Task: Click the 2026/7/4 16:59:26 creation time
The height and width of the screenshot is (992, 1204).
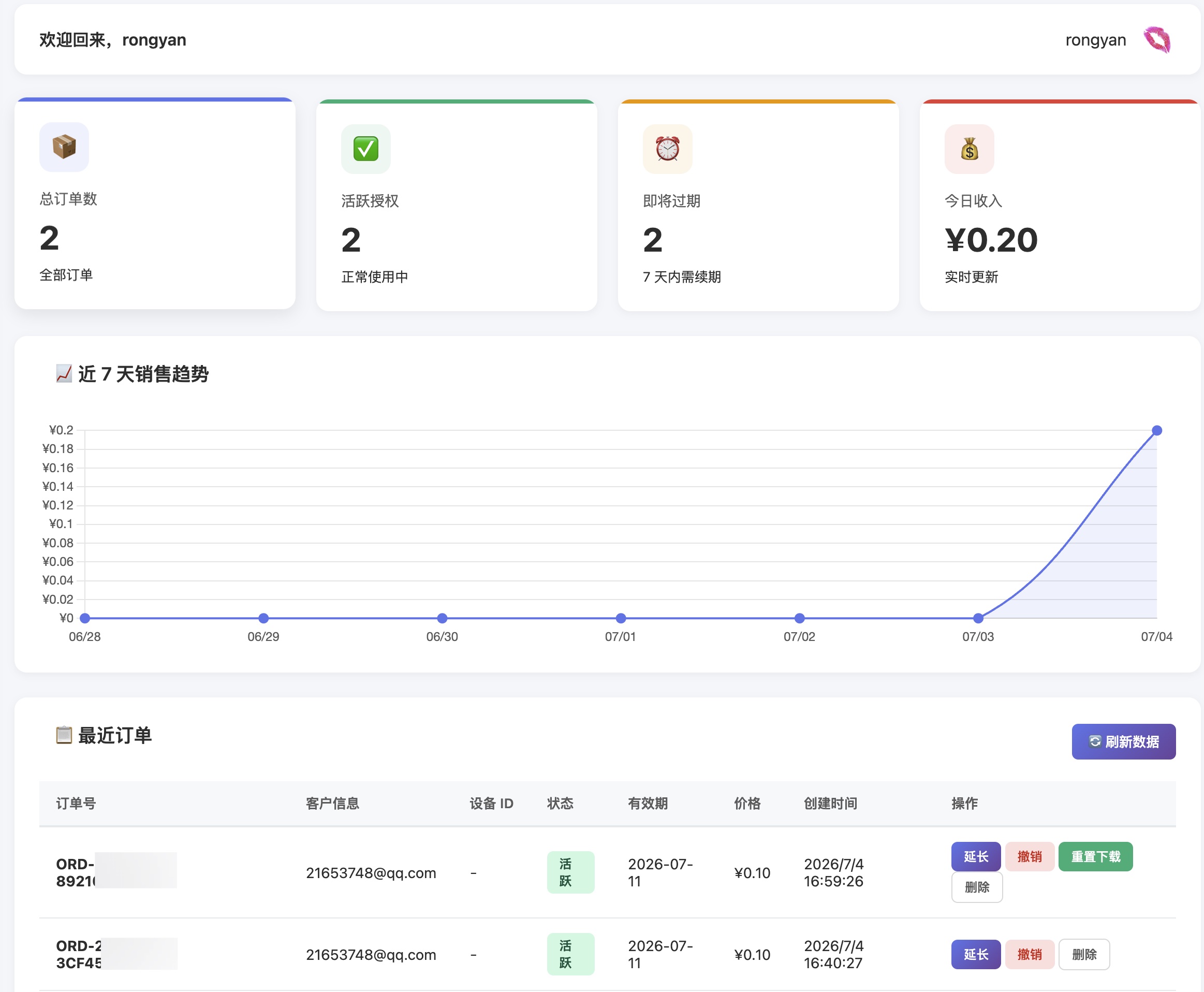Action: [833, 872]
